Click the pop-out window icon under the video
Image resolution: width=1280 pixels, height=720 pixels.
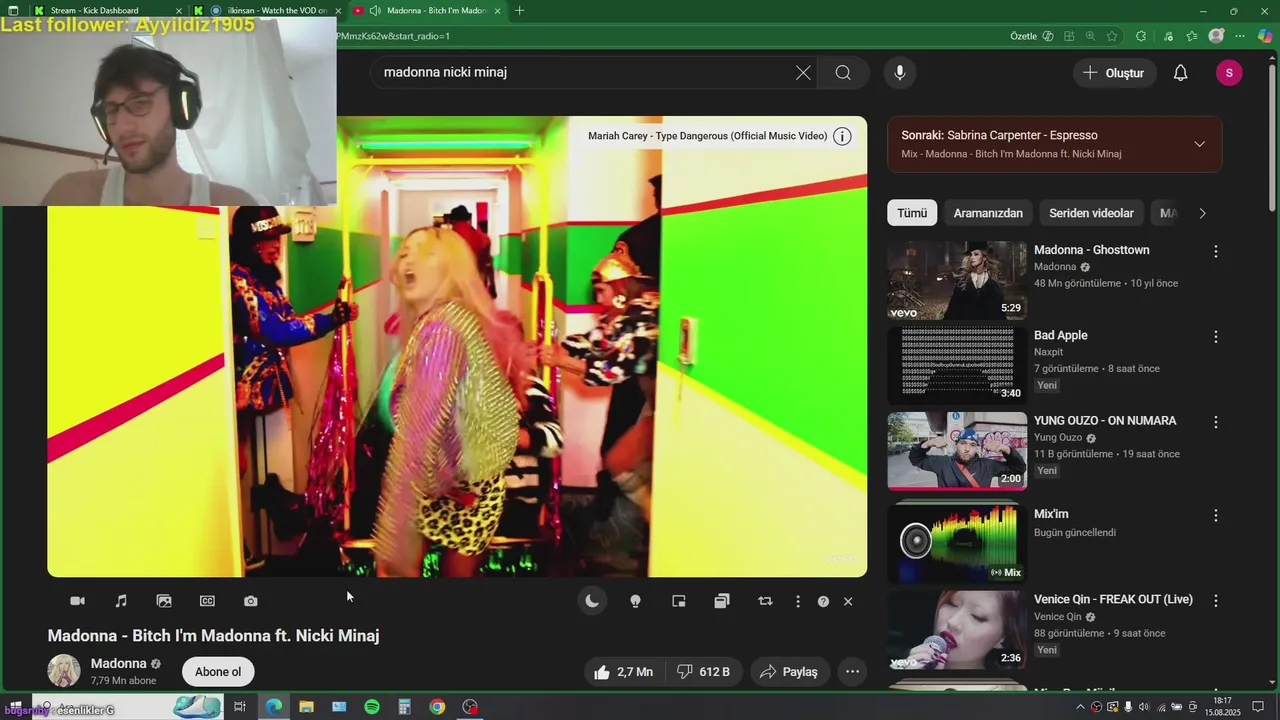pos(722,601)
